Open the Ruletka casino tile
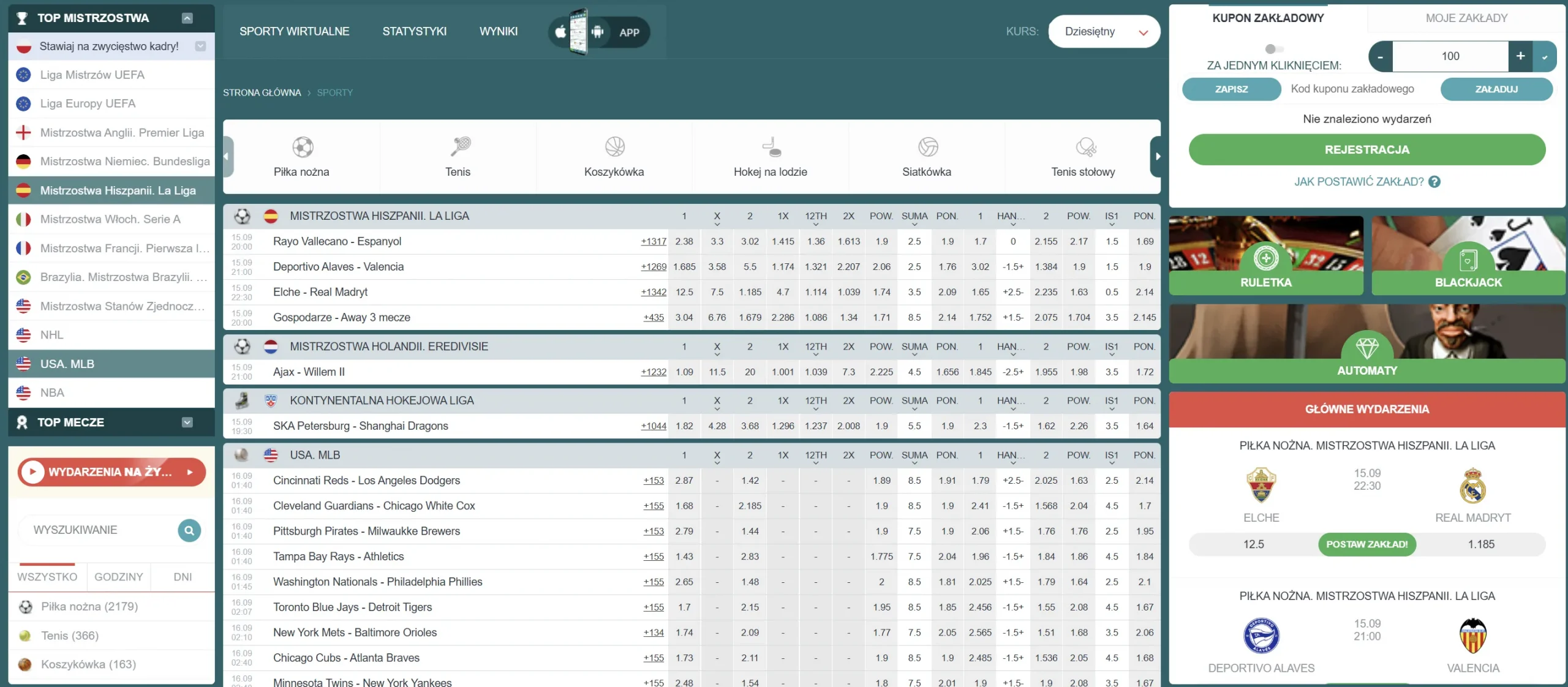The image size is (1568, 687). pos(1265,255)
